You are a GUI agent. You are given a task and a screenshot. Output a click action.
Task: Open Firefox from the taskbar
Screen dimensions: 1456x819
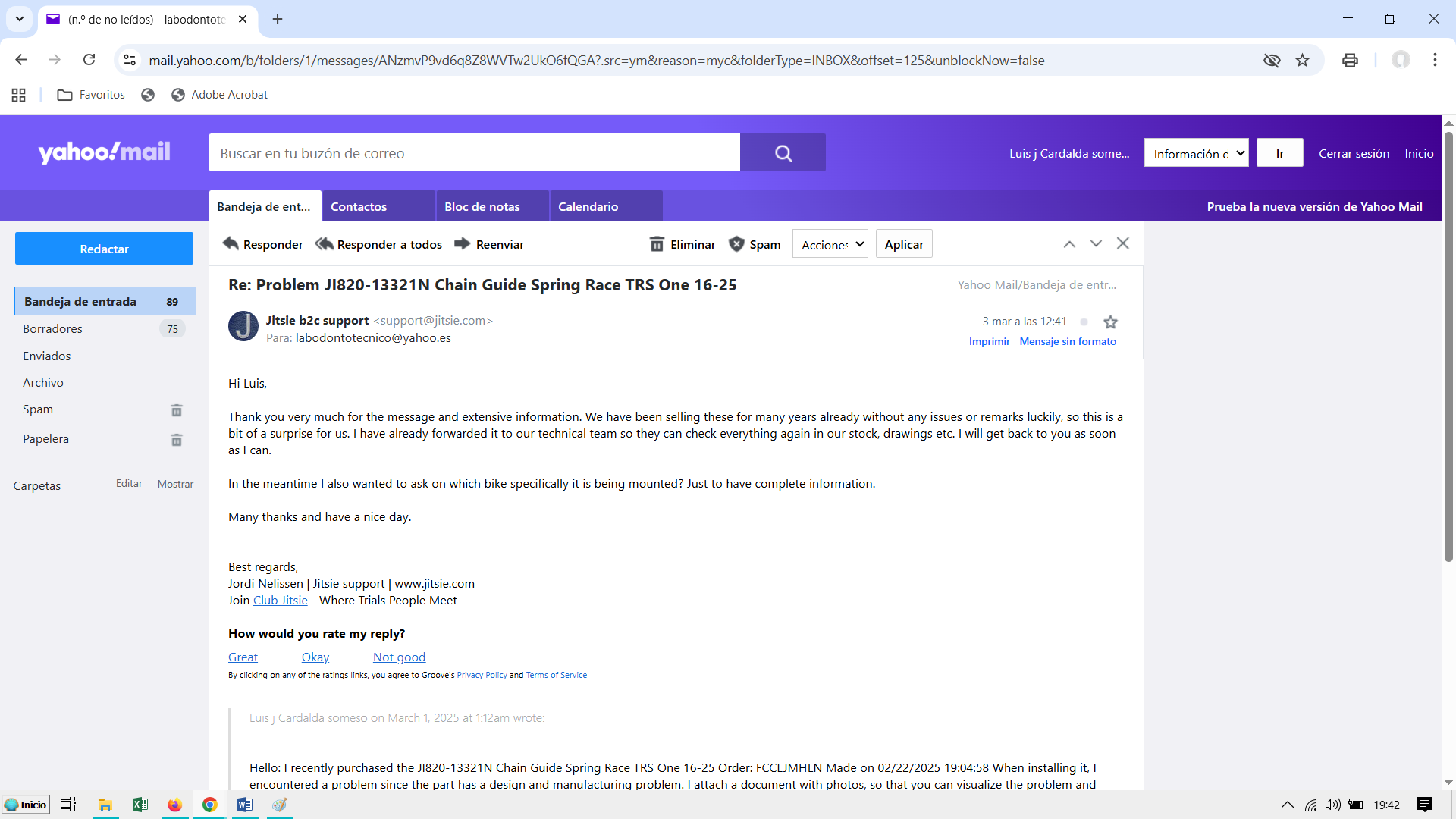pyautogui.click(x=174, y=805)
